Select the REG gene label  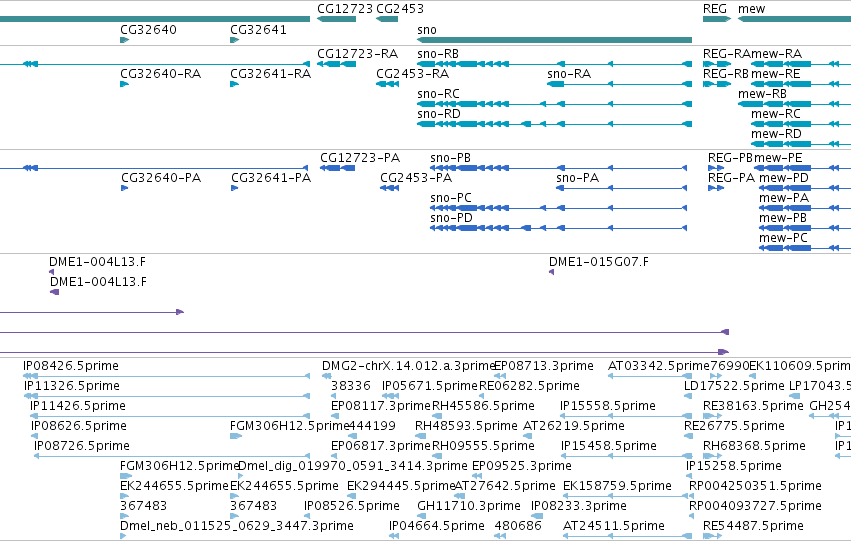click(x=715, y=9)
